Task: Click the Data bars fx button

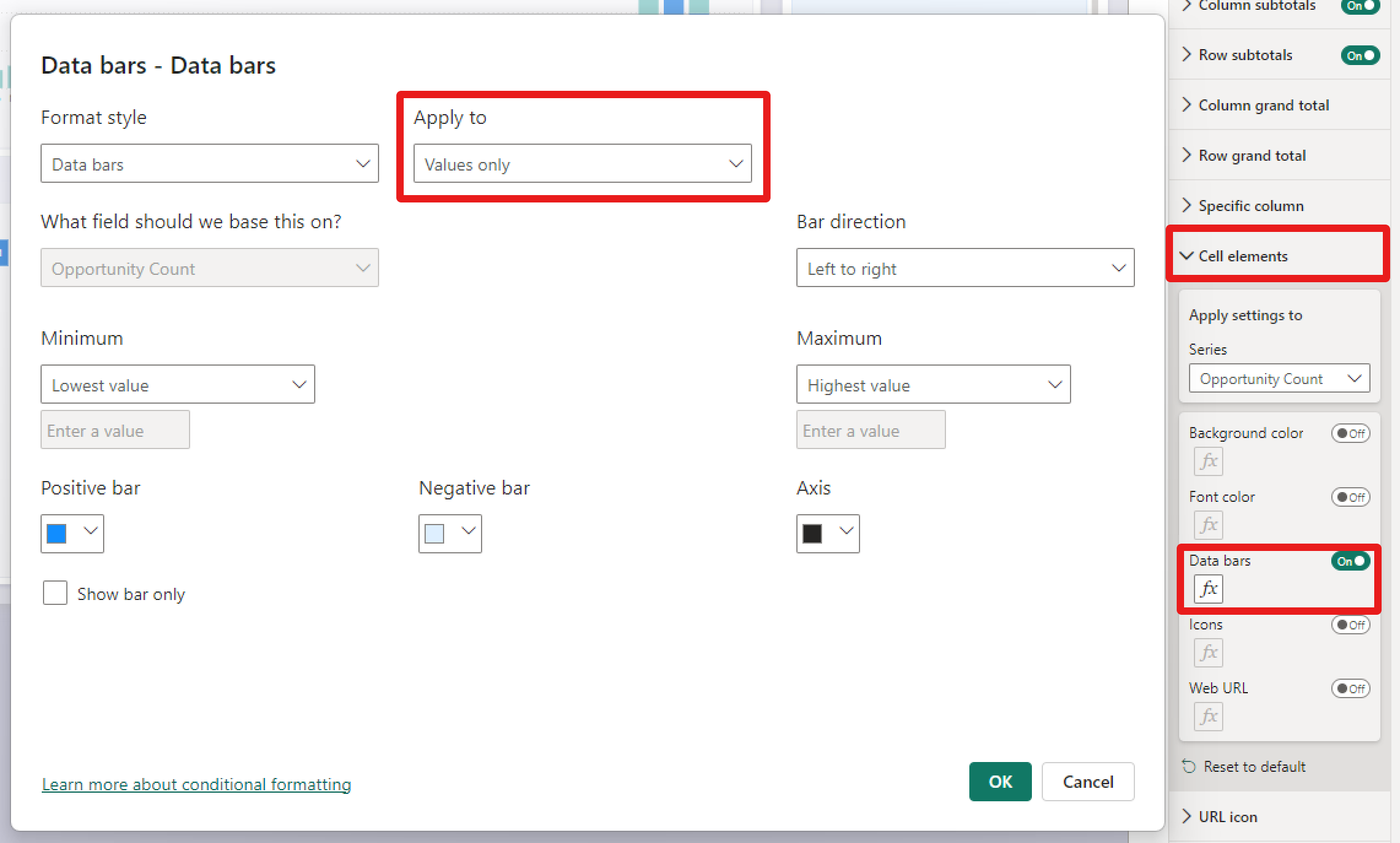Action: (x=1208, y=589)
